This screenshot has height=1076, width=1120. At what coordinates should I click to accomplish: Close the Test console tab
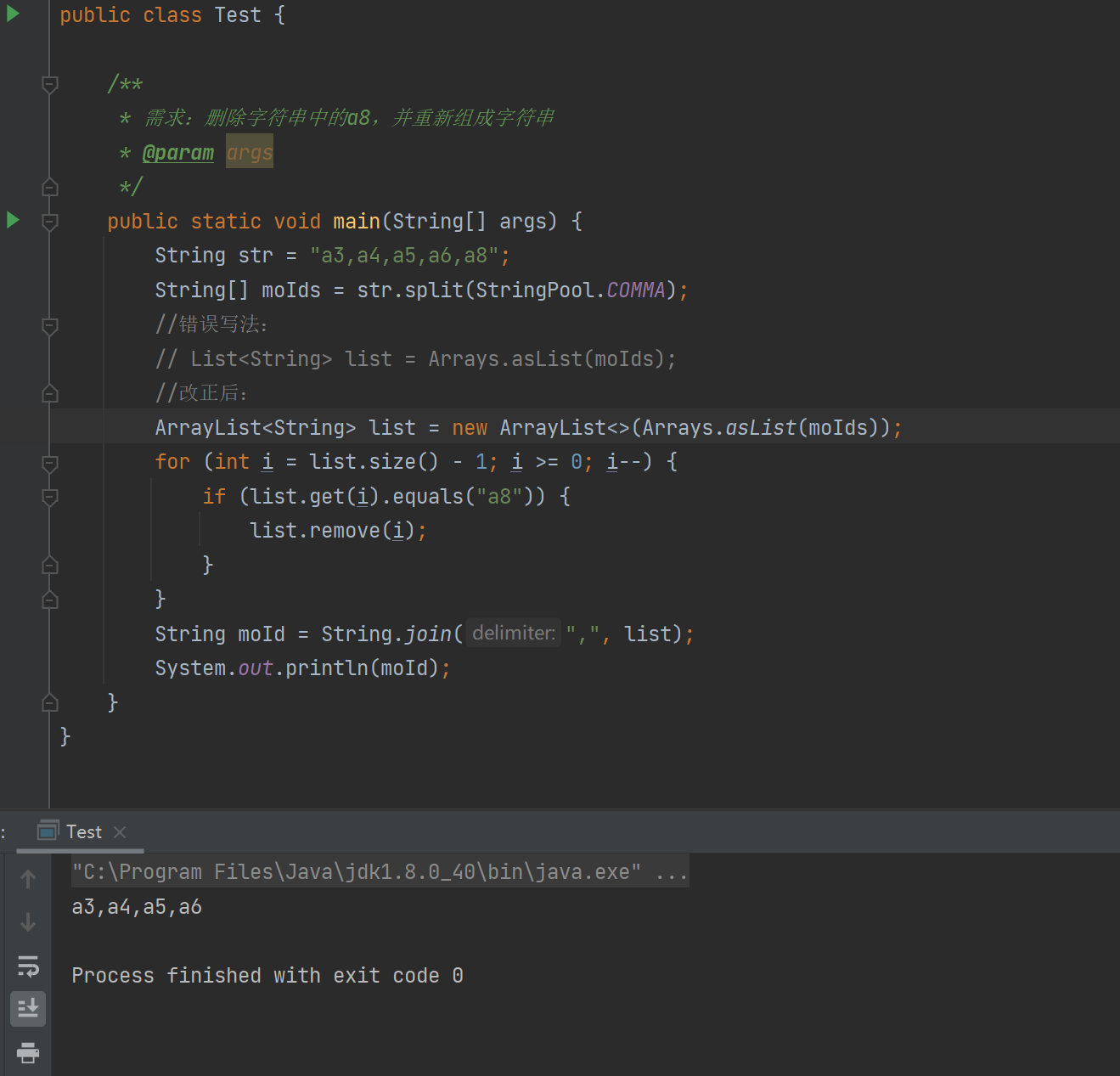120,832
